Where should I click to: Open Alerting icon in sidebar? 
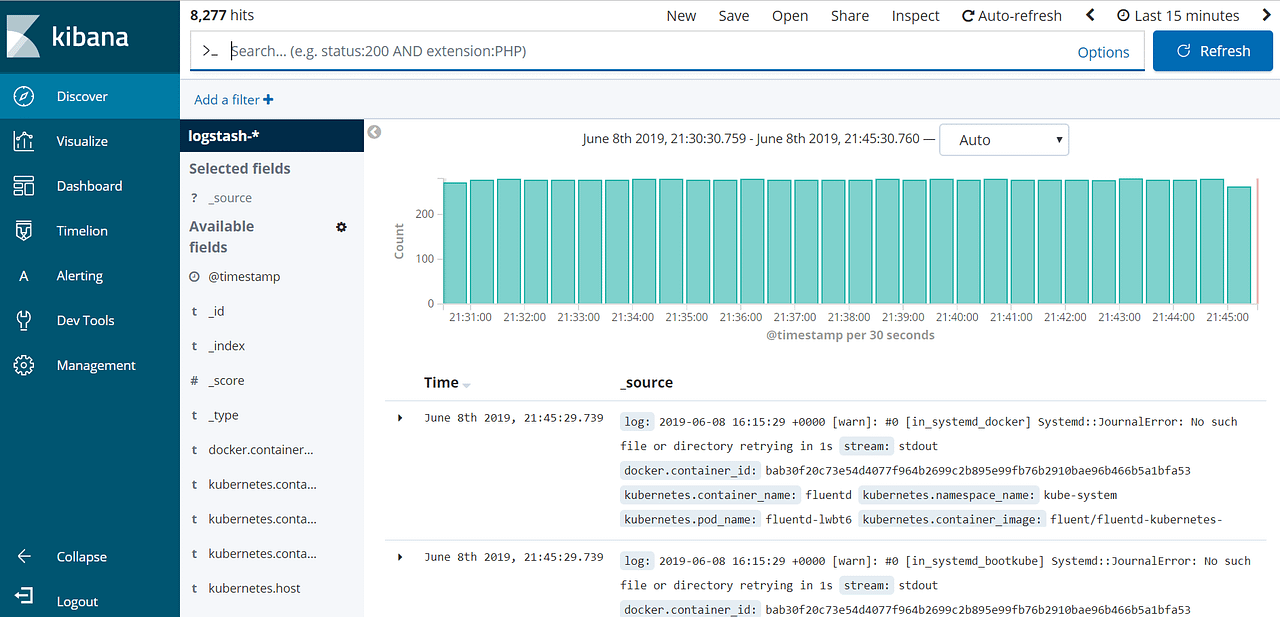click(x=24, y=276)
